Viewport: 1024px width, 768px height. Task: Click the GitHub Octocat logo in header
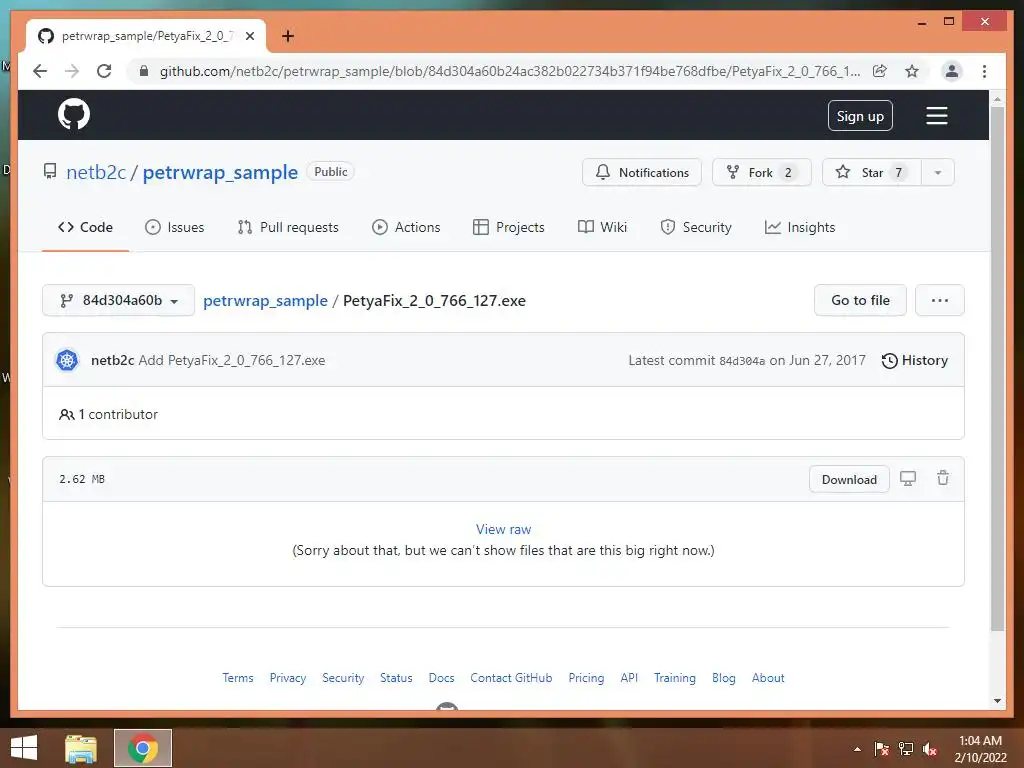(74, 115)
